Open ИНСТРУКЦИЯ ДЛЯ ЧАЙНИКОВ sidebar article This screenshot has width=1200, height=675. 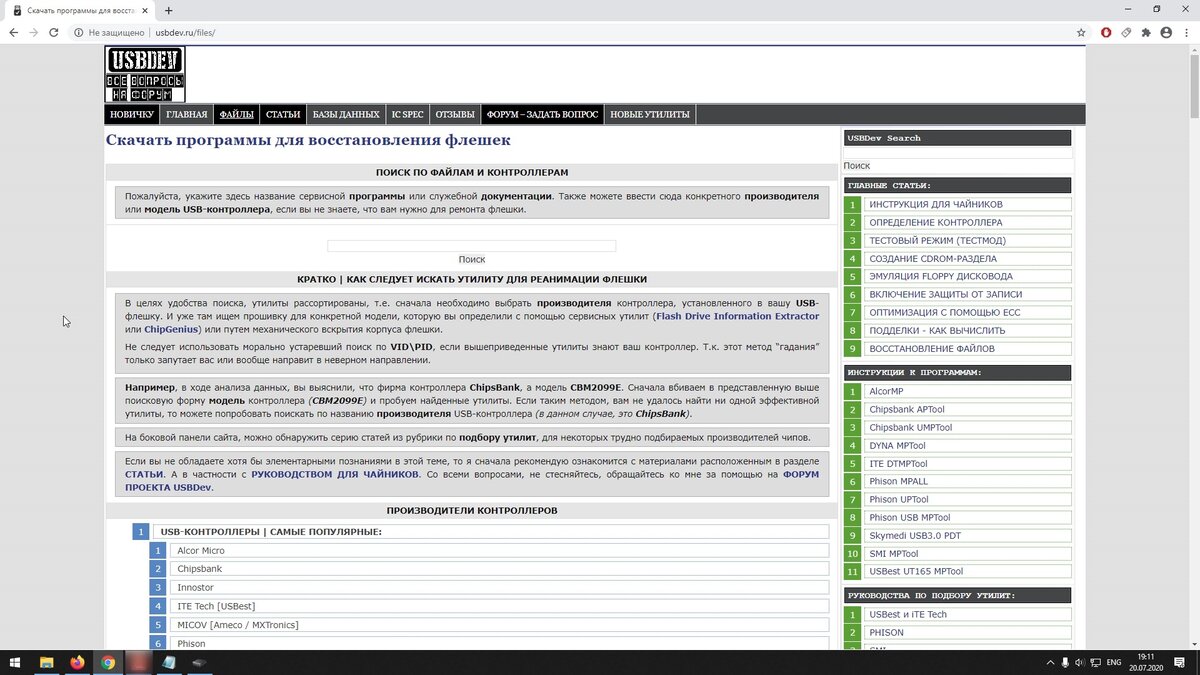pyautogui.click(x=967, y=204)
